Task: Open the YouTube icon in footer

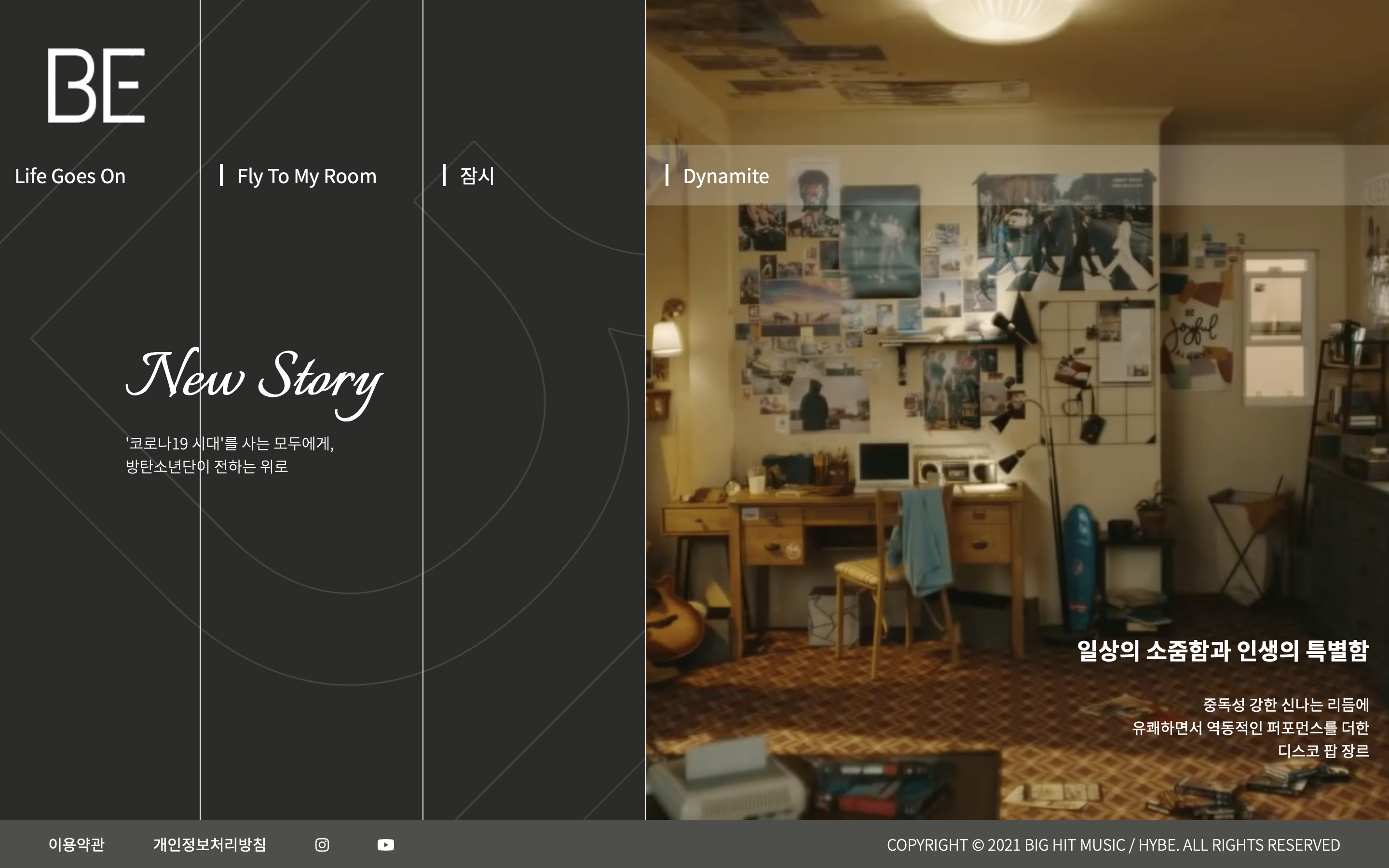Action: [x=386, y=844]
